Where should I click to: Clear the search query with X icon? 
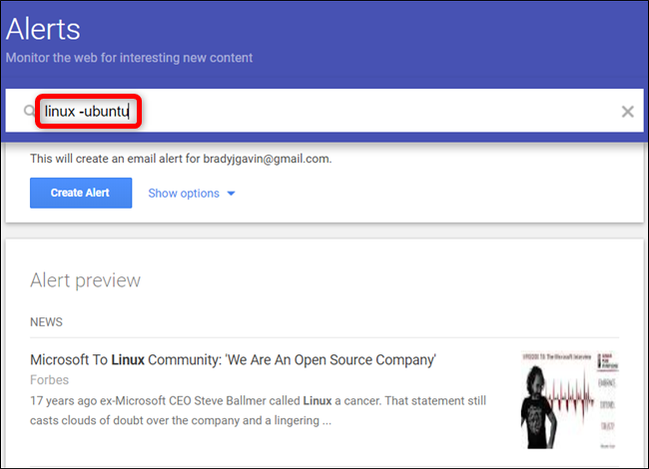pos(627,111)
